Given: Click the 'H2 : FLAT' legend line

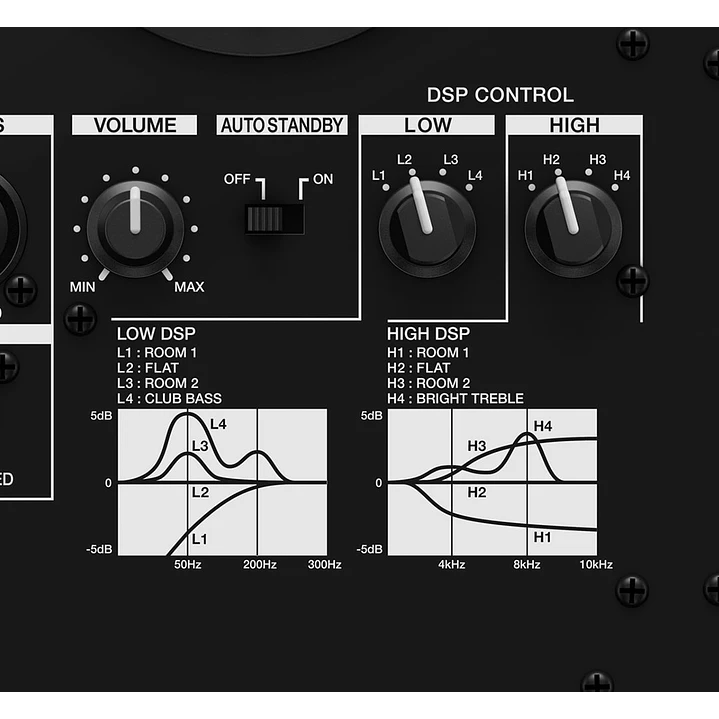Looking at the screenshot, I should pos(419,368).
